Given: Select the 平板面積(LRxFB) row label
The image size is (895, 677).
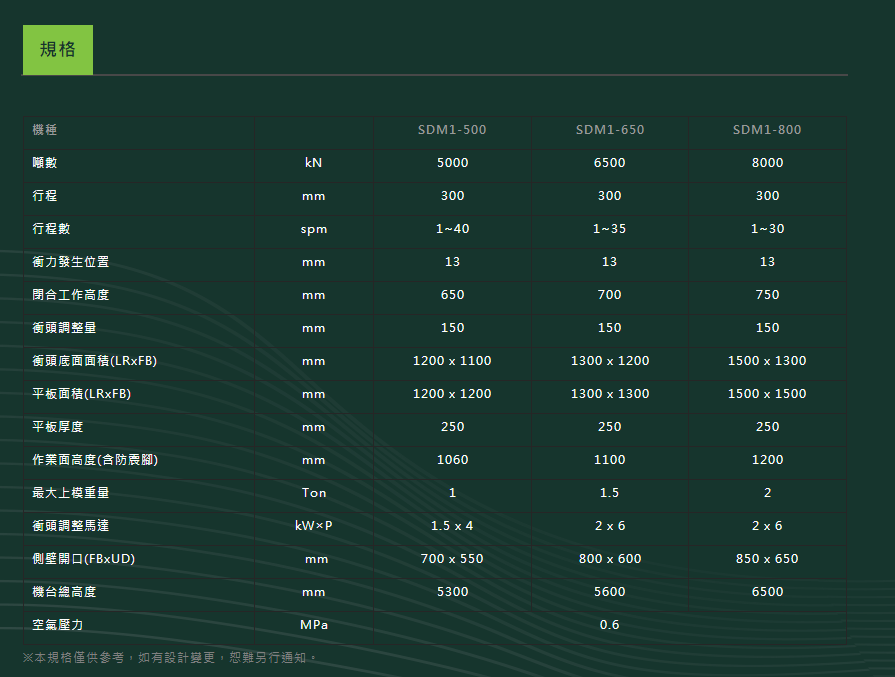Looking at the screenshot, I should coord(82,394).
